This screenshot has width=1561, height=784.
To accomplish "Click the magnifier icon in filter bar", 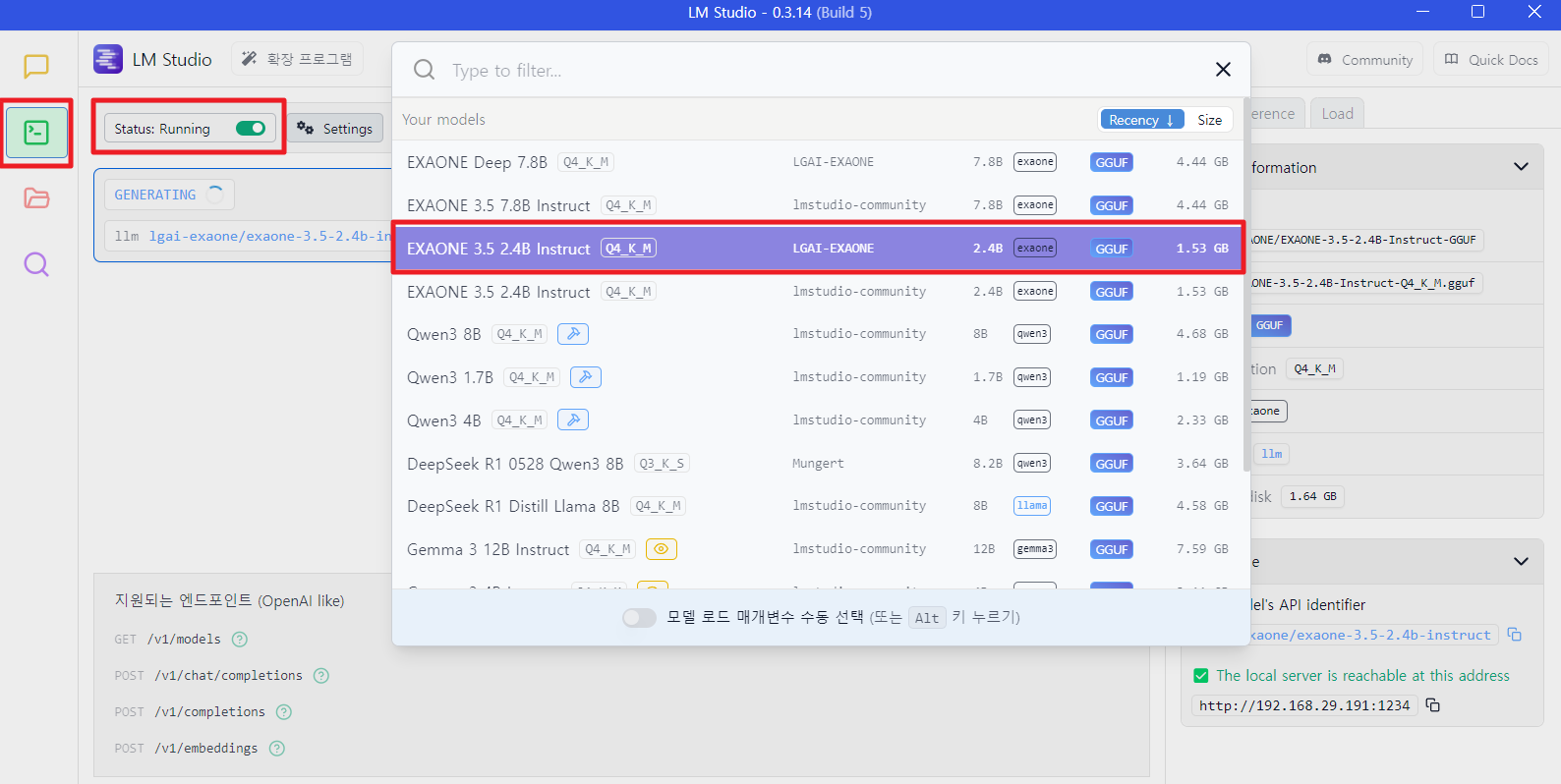I will click(425, 70).
